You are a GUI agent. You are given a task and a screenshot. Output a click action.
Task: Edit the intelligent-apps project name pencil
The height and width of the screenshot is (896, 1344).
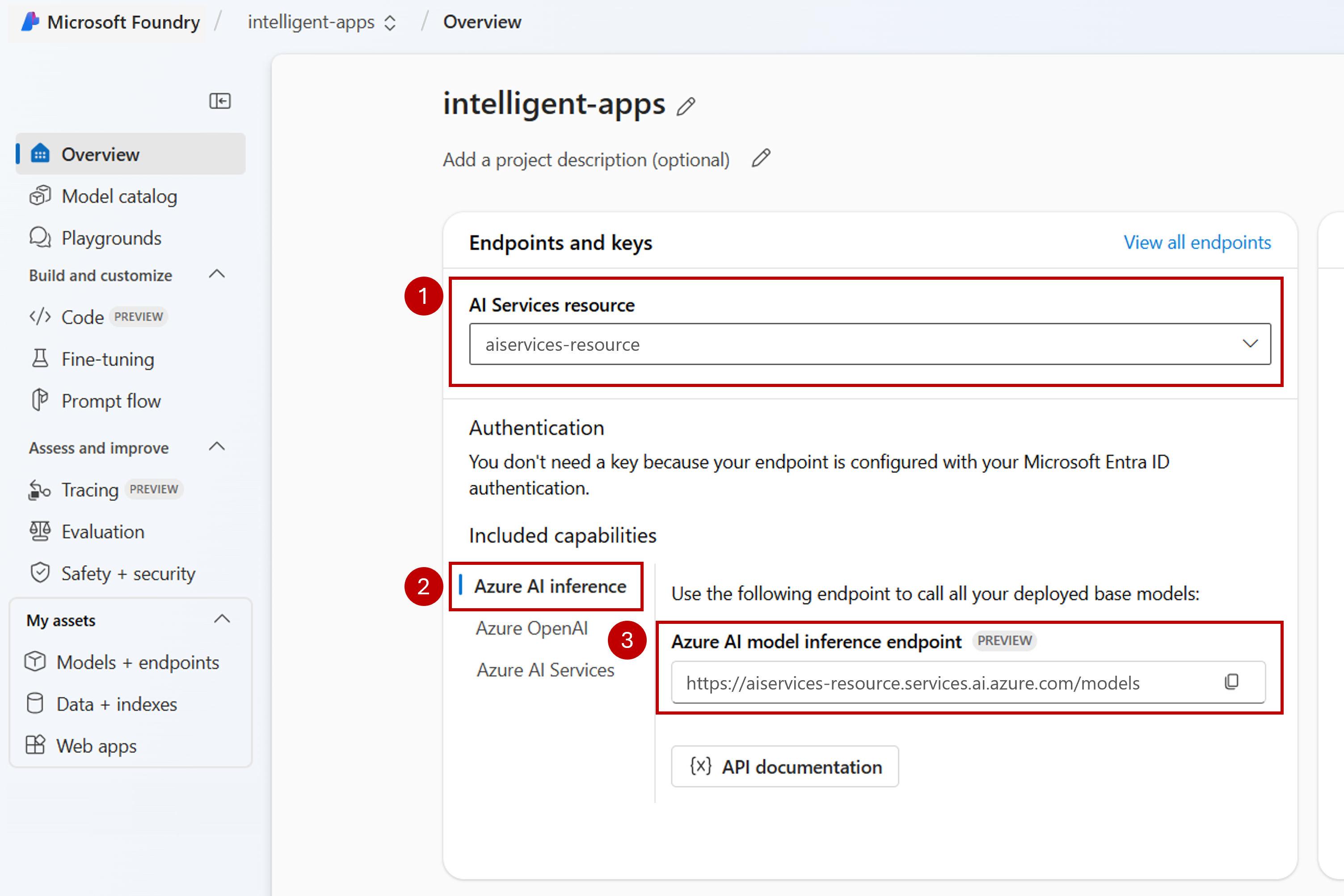[686, 106]
